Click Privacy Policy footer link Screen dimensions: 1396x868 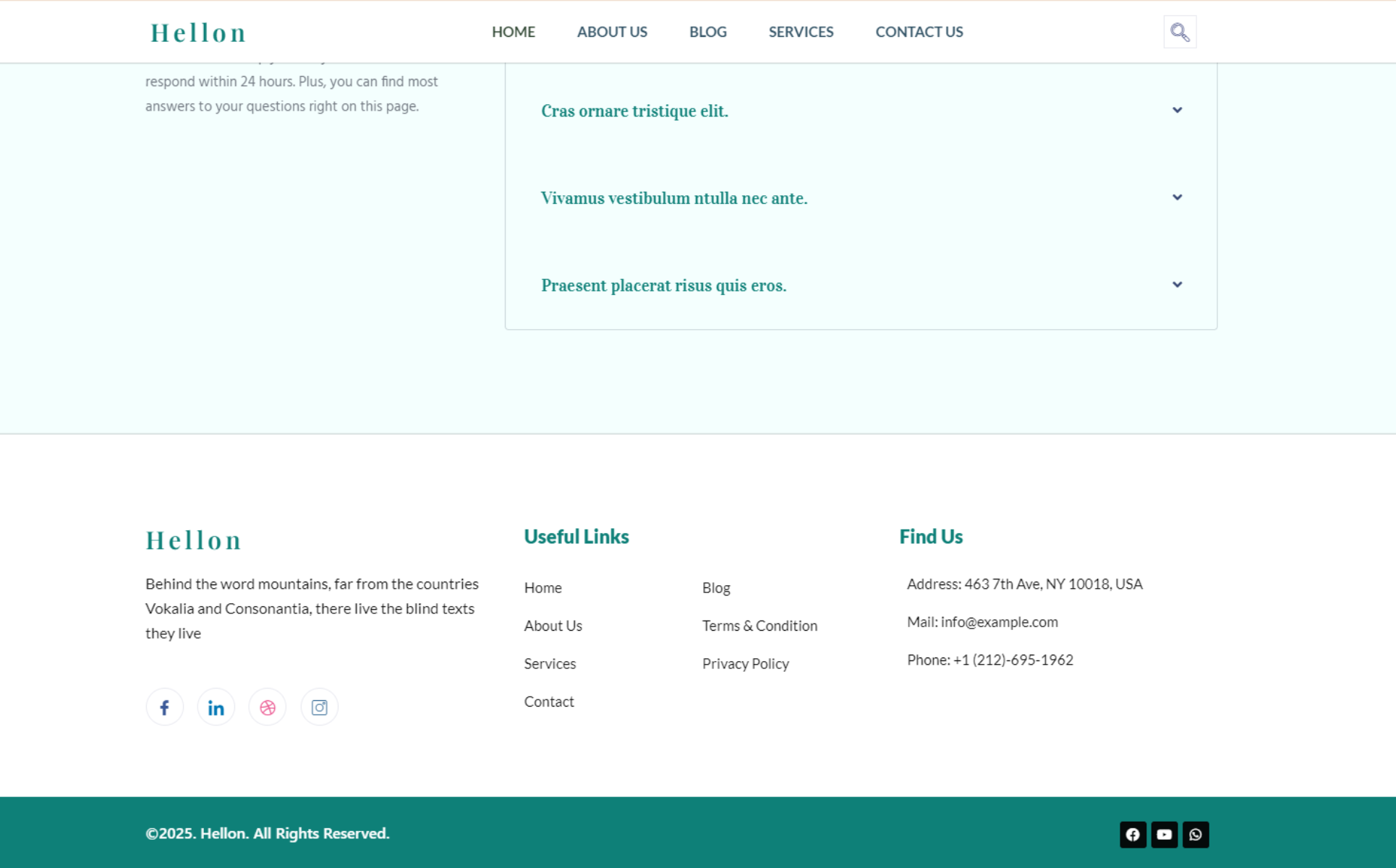[745, 664]
